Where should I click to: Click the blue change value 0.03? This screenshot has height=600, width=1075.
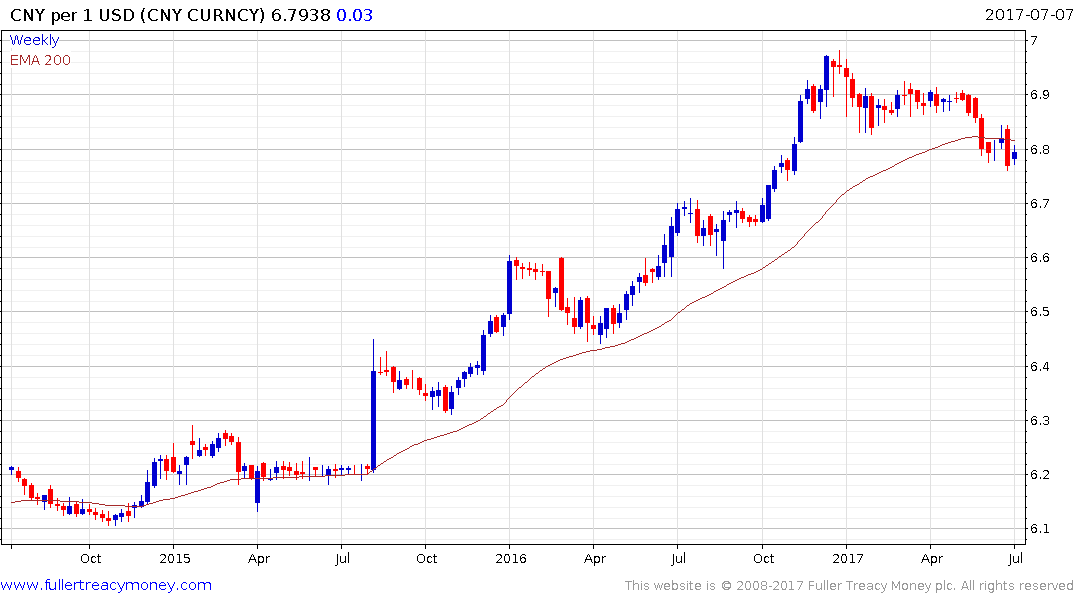354,15
